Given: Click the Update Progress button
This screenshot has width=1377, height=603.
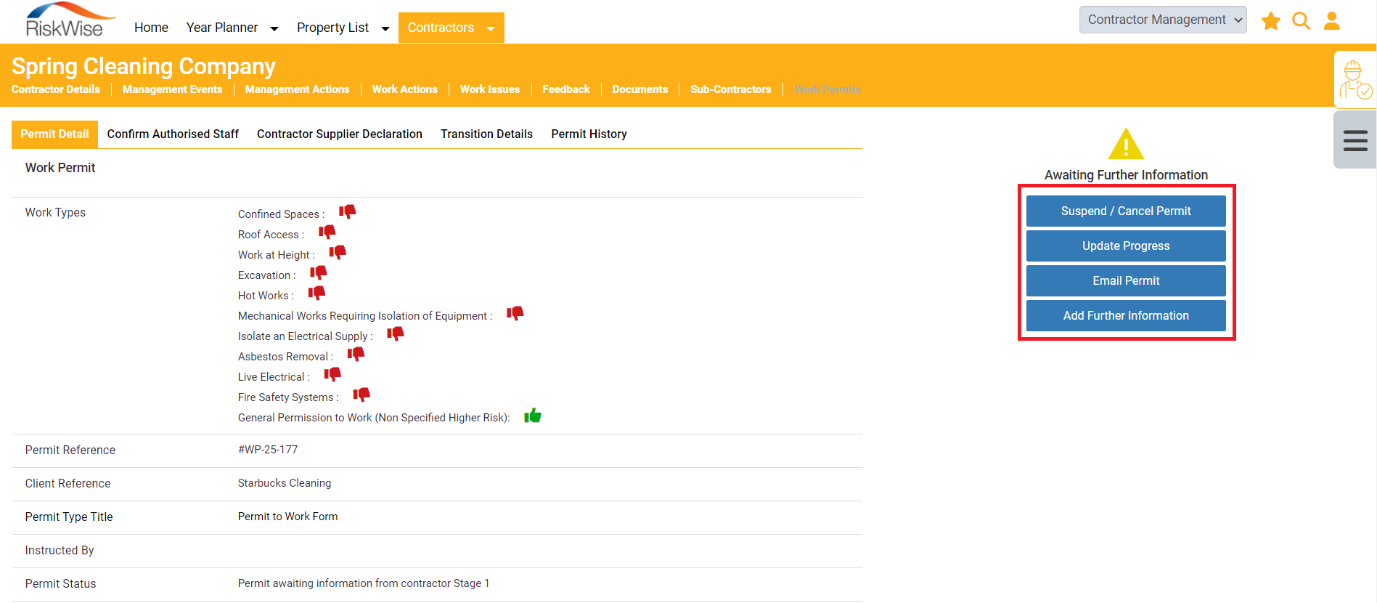Looking at the screenshot, I should tap(1126, 246).
